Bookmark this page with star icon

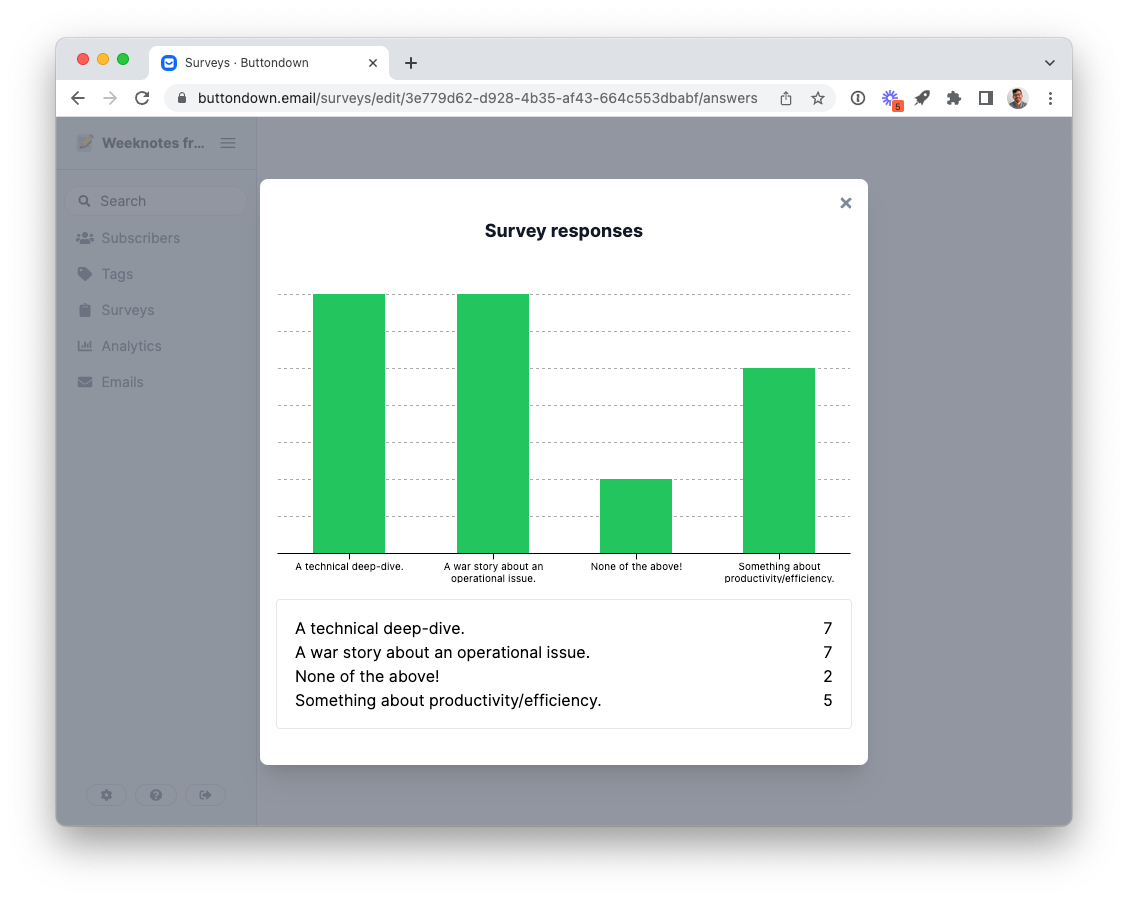(x=817, y=98)
